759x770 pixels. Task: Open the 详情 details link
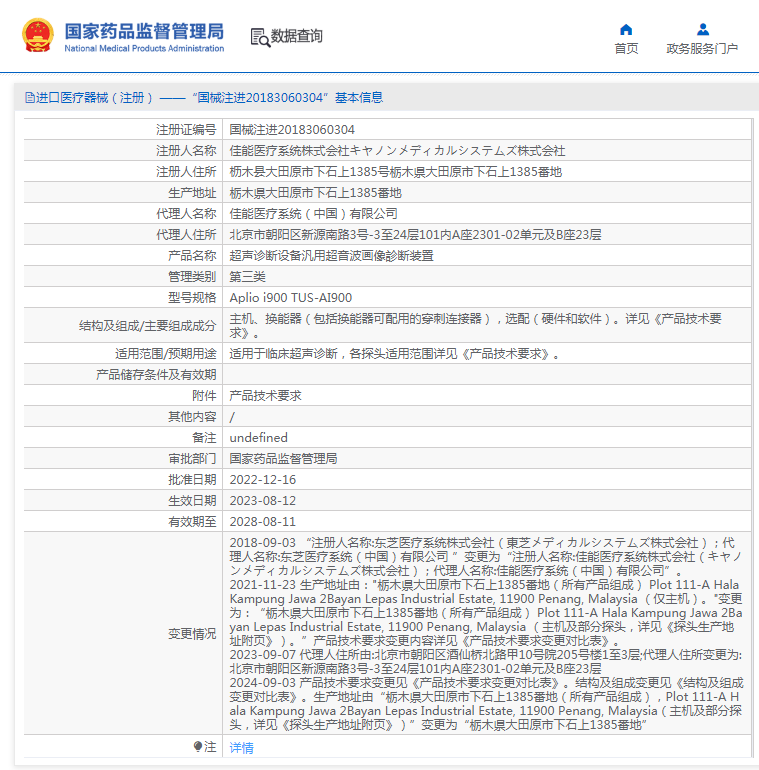coord(241,748)
